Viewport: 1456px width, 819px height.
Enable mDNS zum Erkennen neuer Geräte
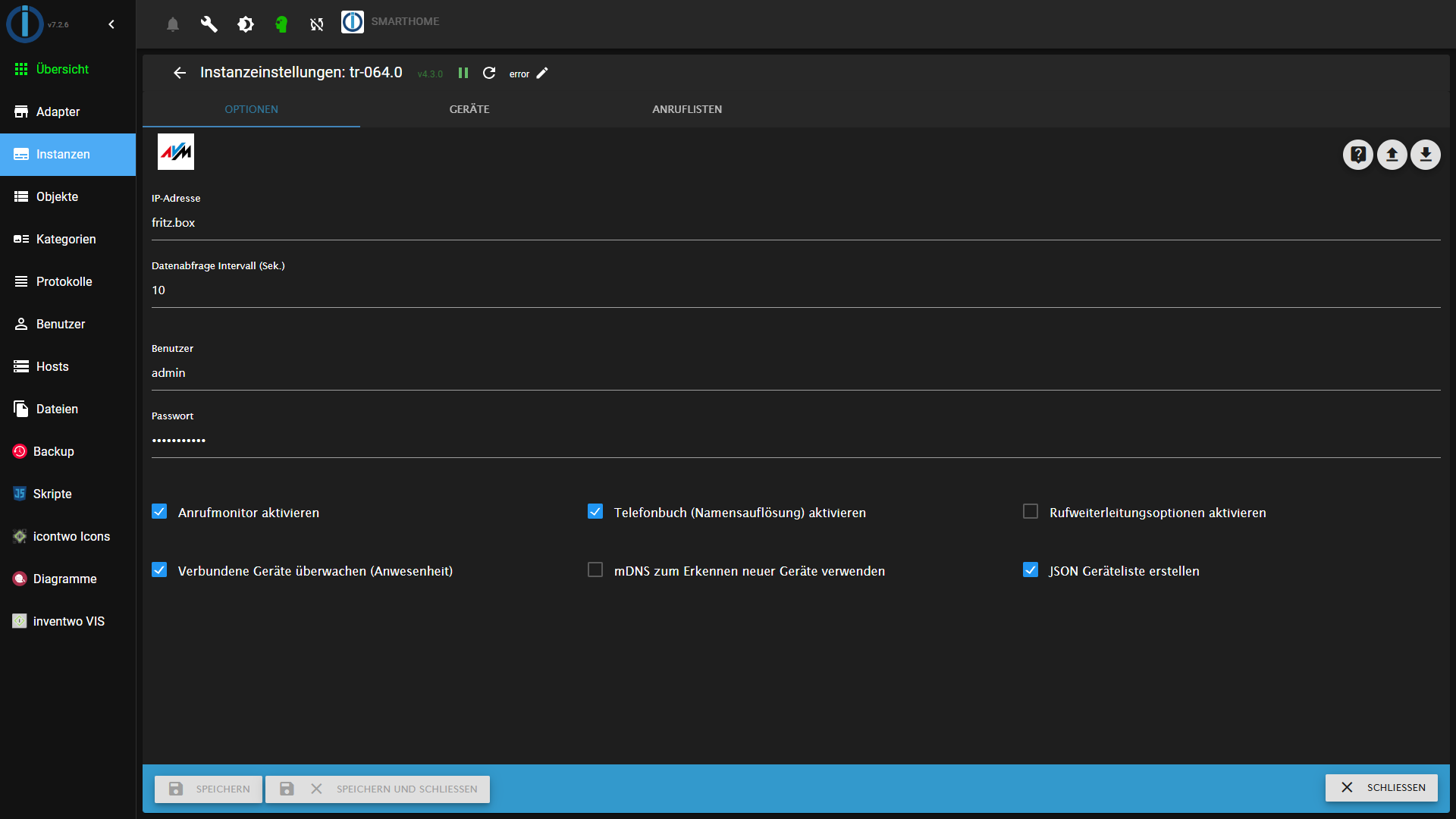[595, 570]
